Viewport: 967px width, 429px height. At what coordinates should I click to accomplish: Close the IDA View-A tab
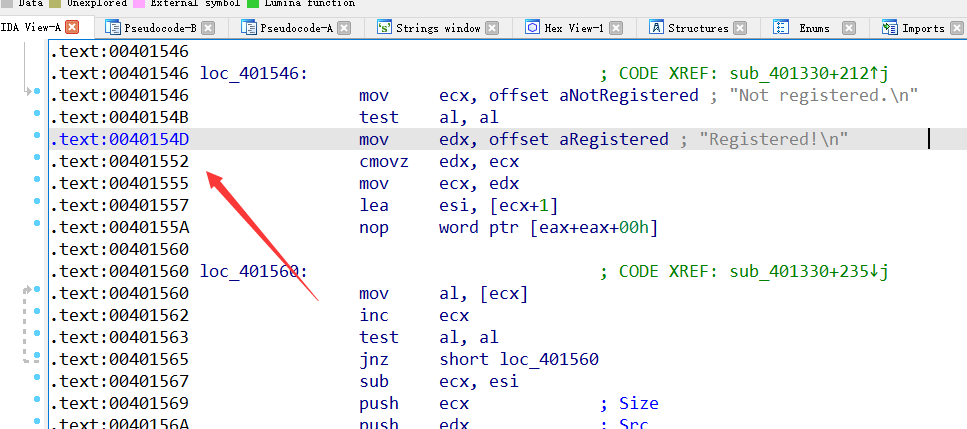73,27
